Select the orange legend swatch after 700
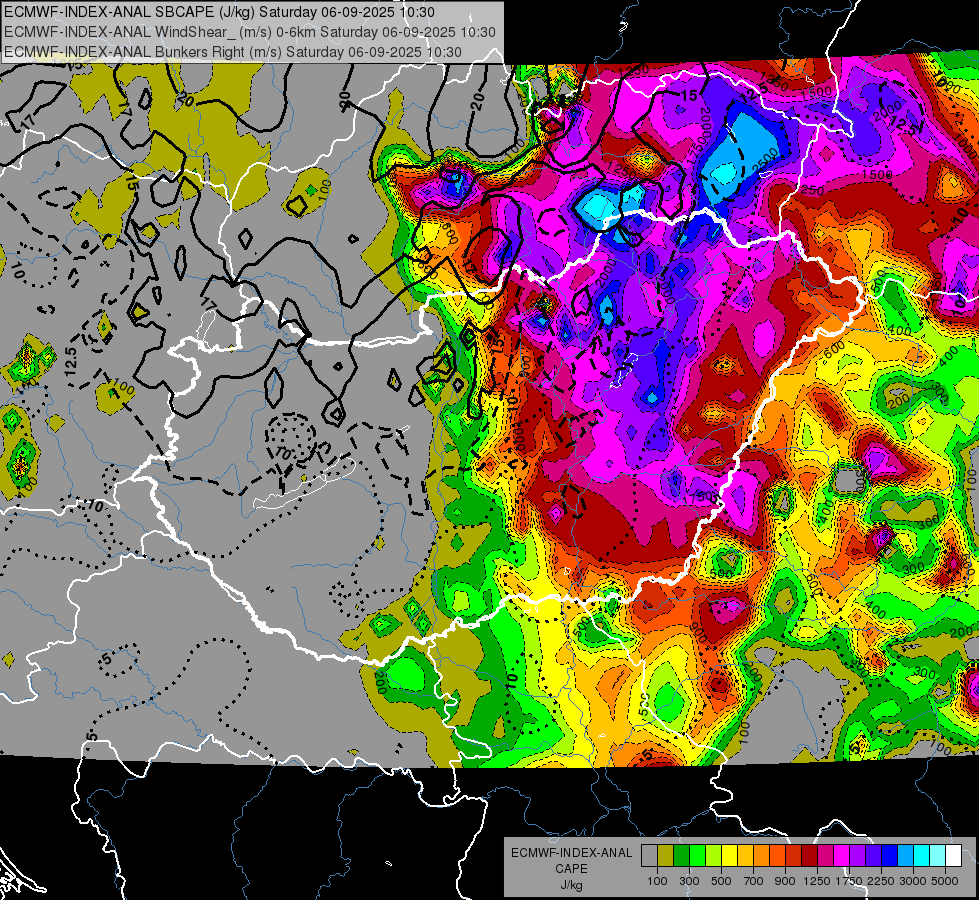The image size is (979, 900). [761, 856]
